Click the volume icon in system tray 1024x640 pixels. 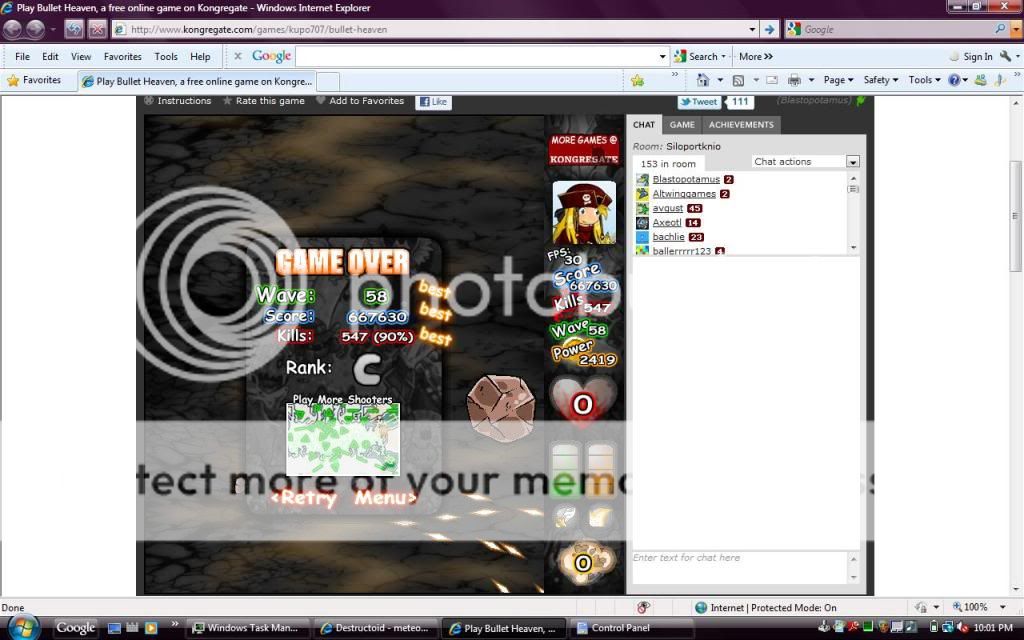961,628
